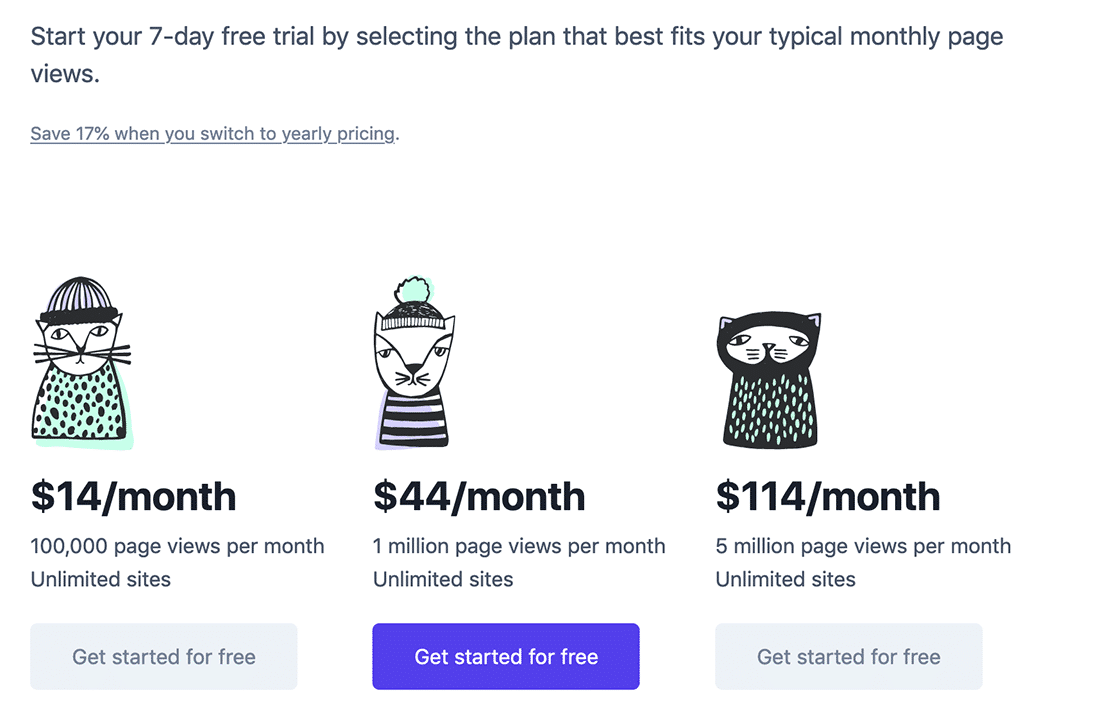Click the 7-day free trial heading text
Screen dimensions: 1098x715
point(500,36)
